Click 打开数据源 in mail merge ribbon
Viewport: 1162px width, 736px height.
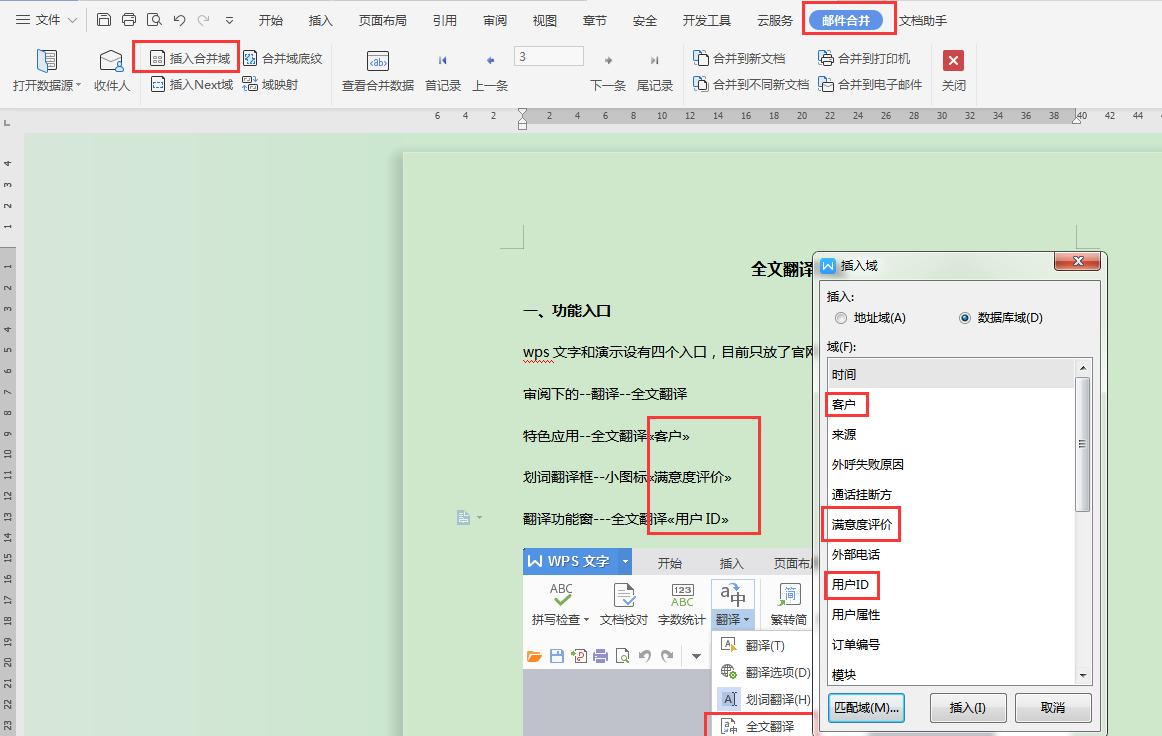pyautogui.click(x=47, y=70)
